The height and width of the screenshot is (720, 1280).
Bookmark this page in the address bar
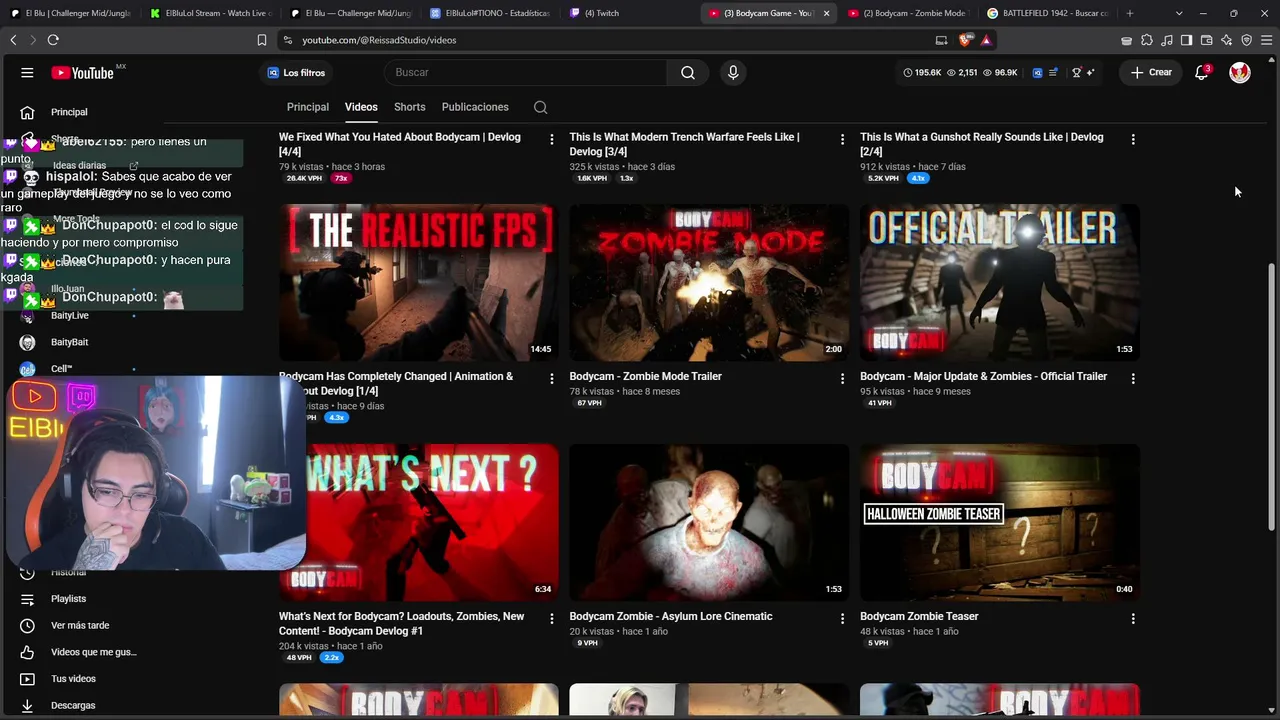(262, 40)
